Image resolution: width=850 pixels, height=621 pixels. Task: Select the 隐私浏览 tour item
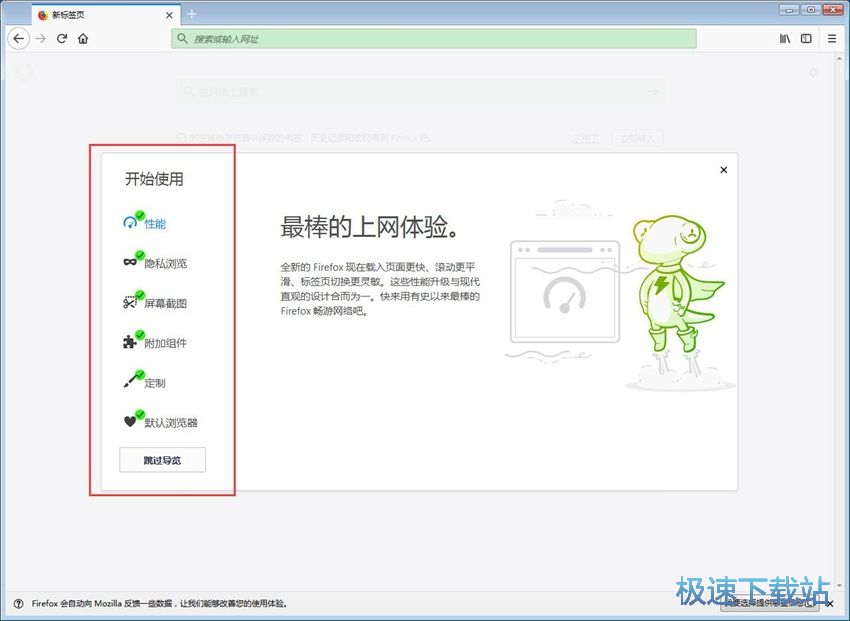[x=155, y=262]
